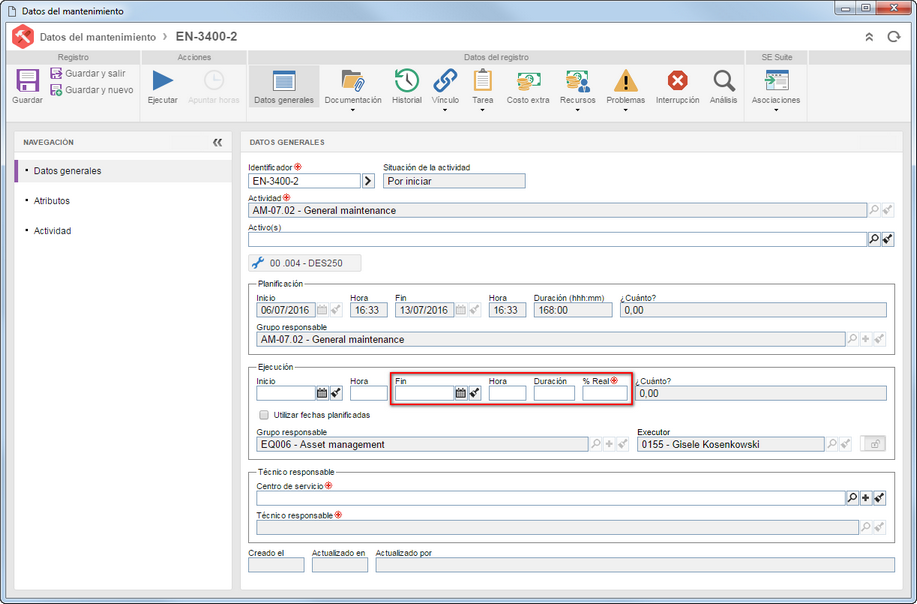Clear the Centro de servicio field with the brush

(879, 498)
